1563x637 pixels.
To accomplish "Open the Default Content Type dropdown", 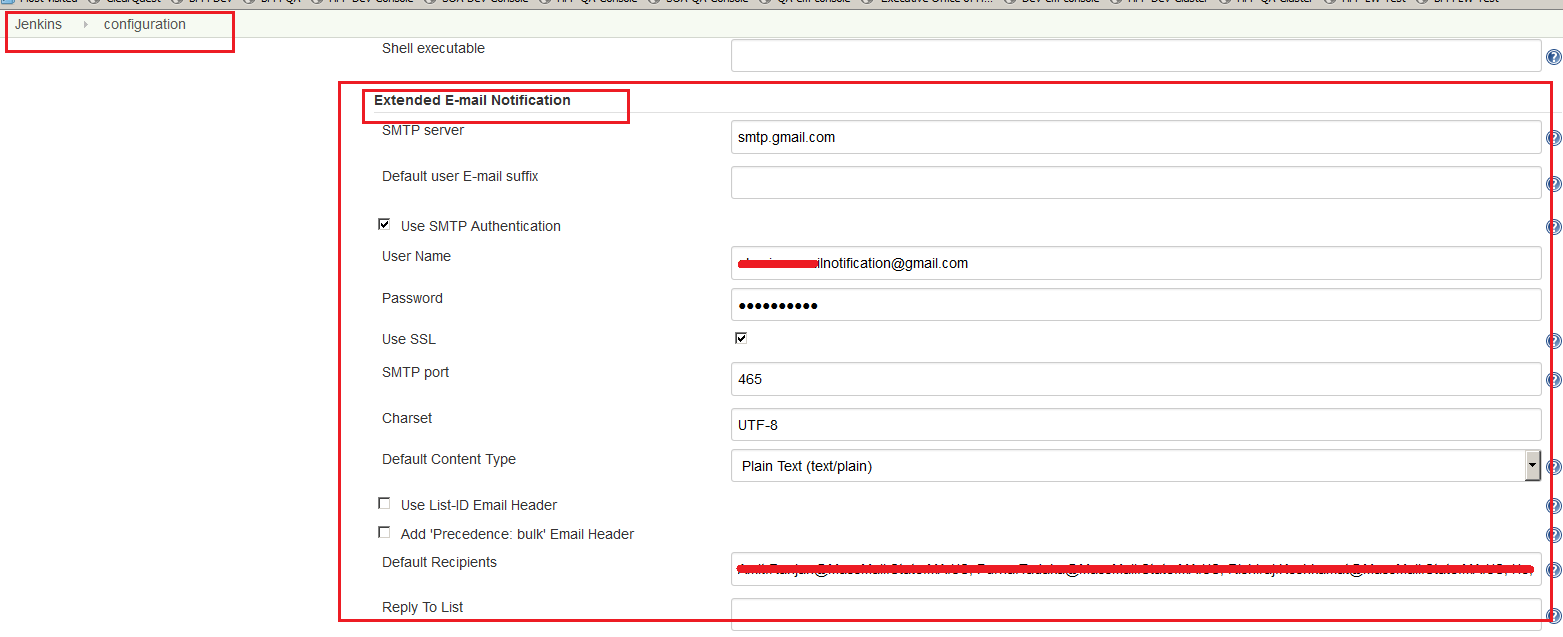I will click(1531, 466).
